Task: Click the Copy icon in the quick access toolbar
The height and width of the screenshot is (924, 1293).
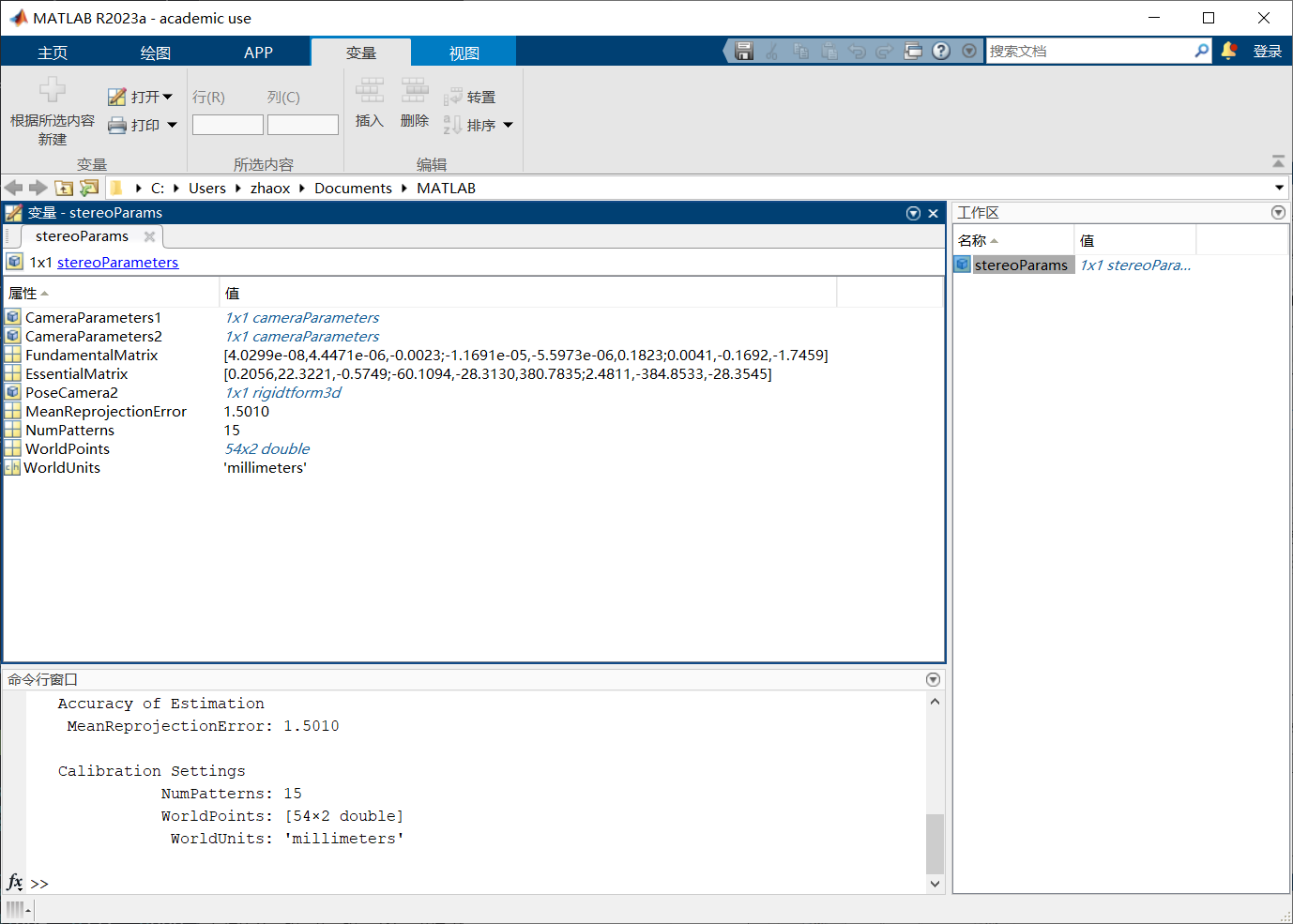Action: (800, 51)
